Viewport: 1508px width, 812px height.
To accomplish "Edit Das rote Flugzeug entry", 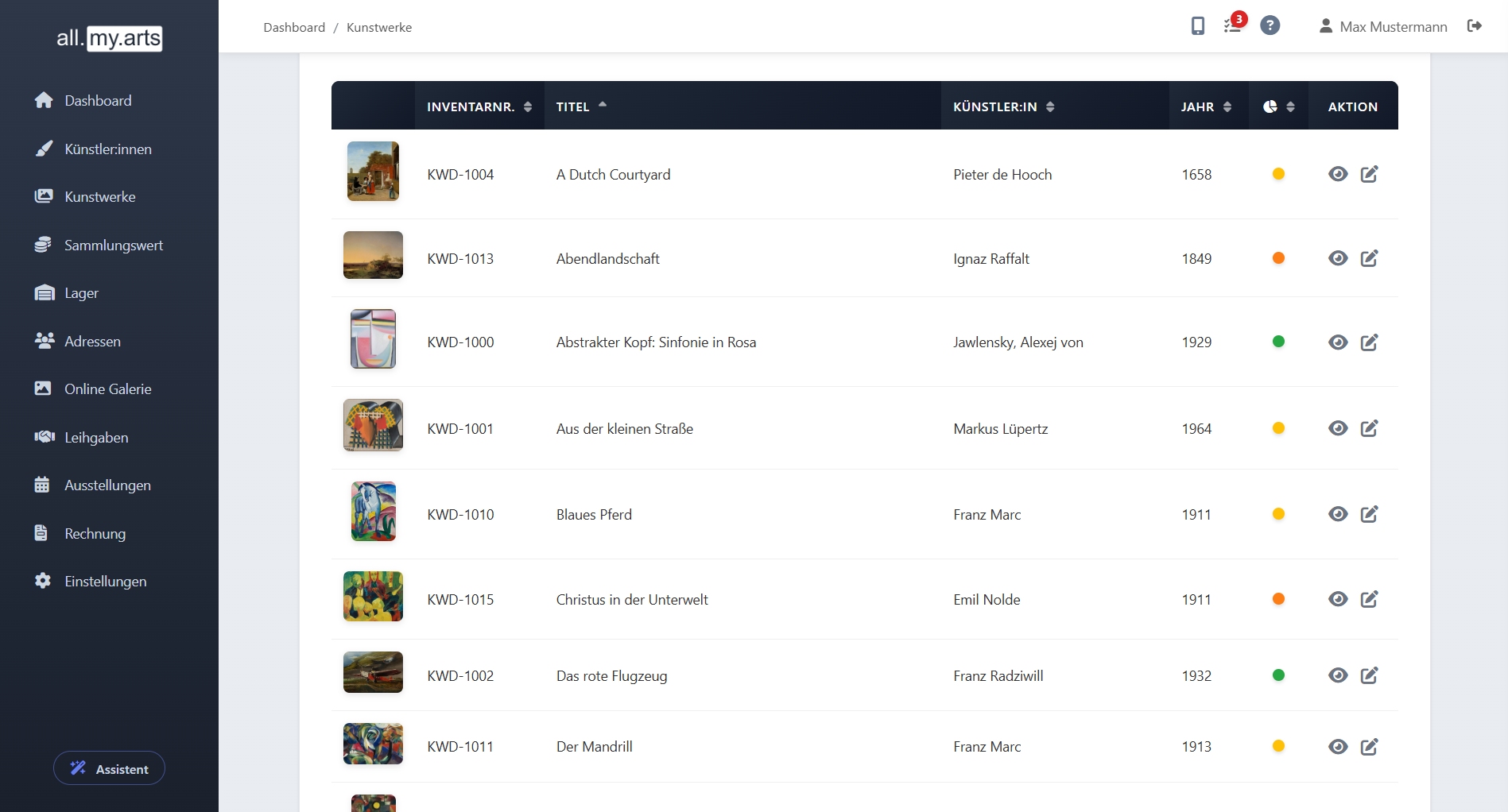I will click(x=1369, y=675).
